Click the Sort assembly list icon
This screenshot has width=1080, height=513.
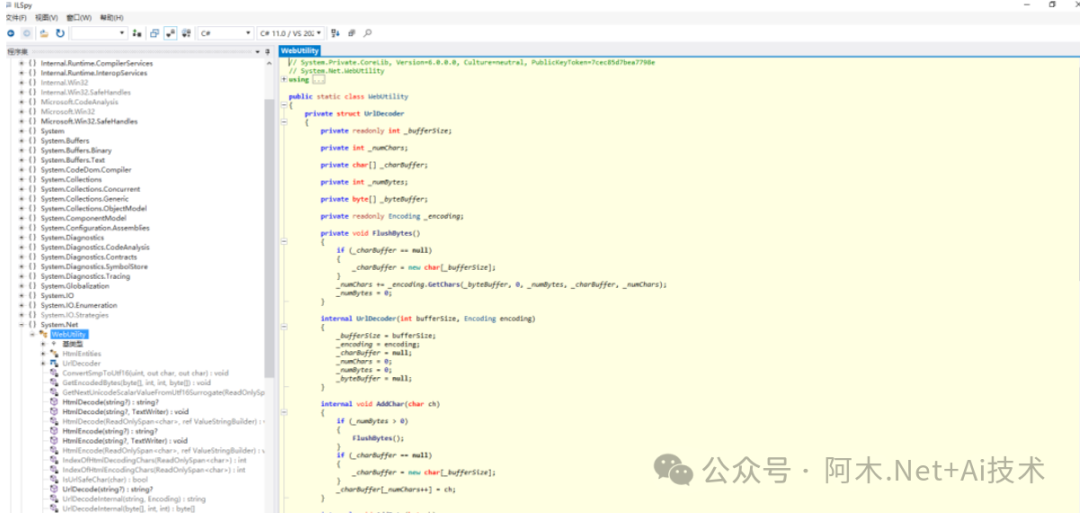coord(335,33)
